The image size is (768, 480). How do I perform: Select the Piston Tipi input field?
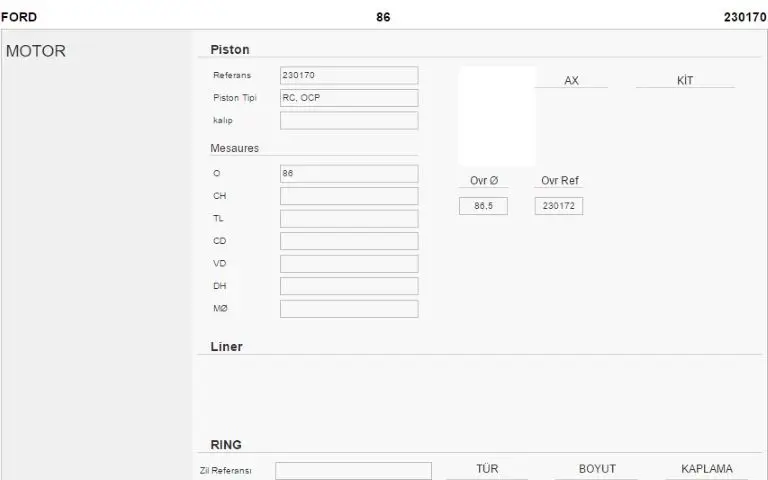pyautogui.click(x=348, y=98)
